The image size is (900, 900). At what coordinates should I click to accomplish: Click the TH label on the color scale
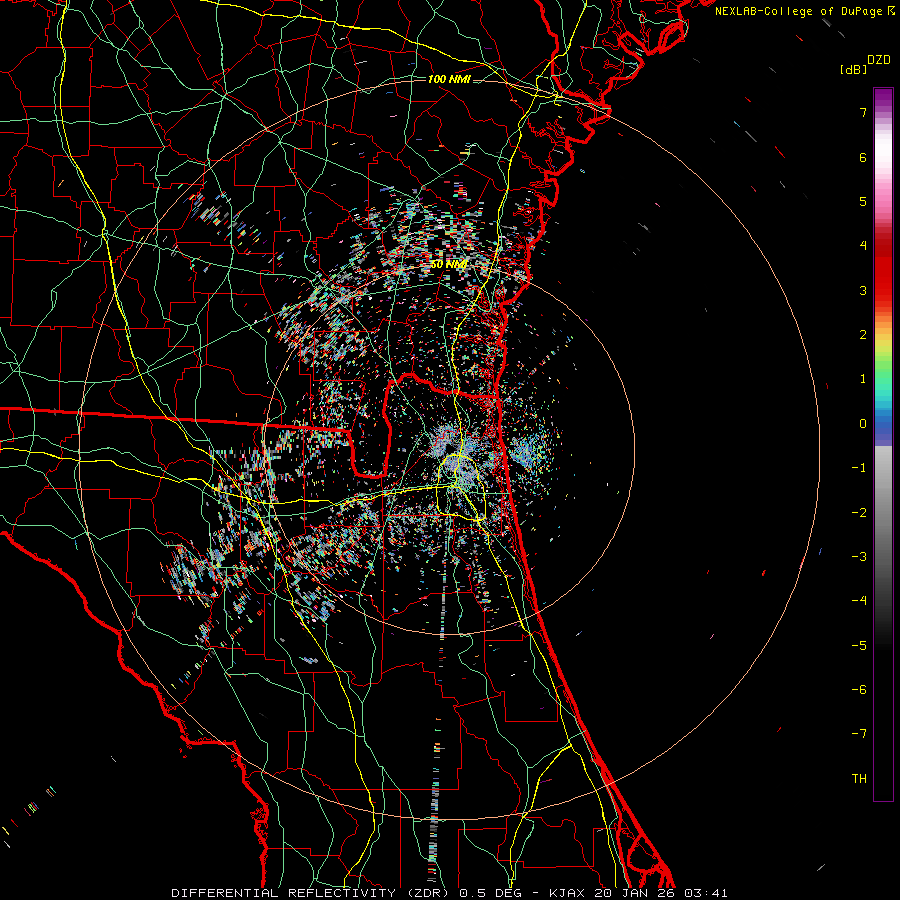[x=859, y=778]
